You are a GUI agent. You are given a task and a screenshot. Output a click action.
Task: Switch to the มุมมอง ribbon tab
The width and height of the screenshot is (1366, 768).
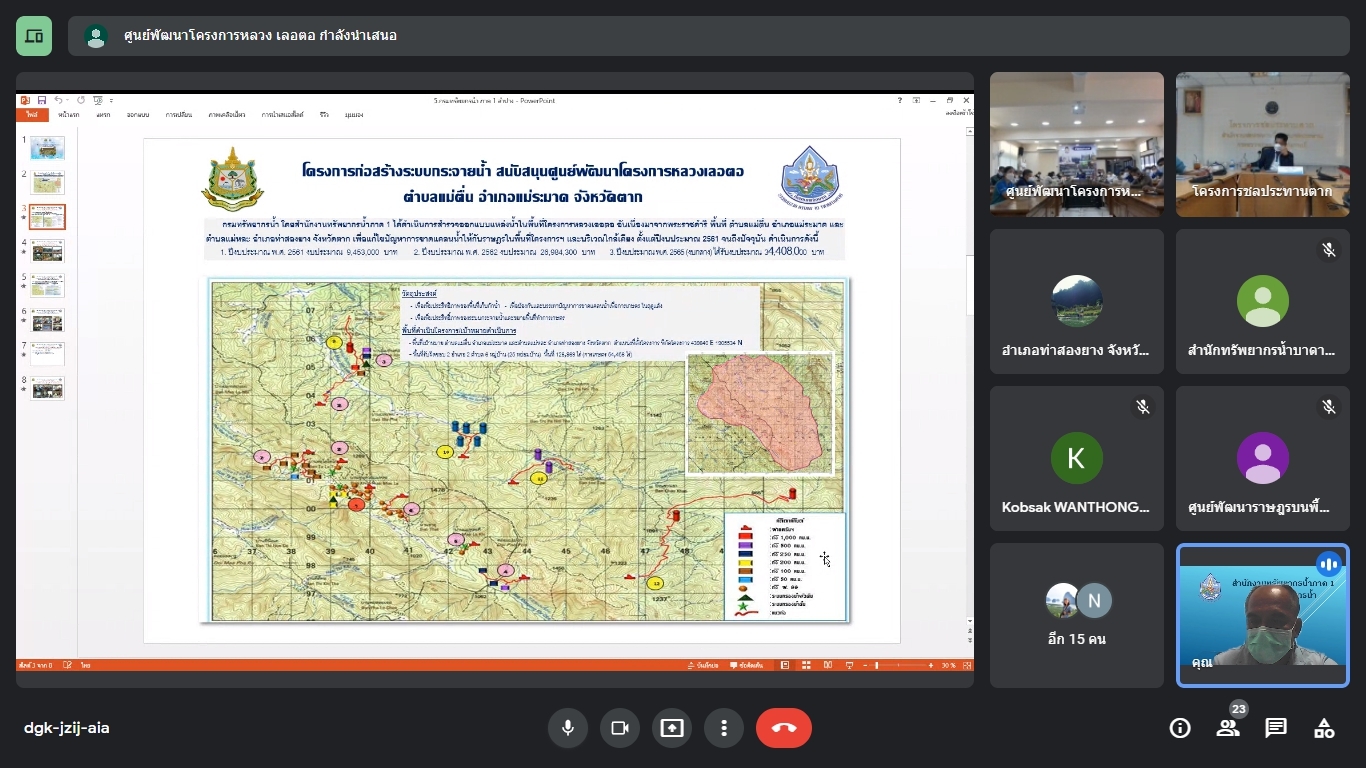[354, 115]
